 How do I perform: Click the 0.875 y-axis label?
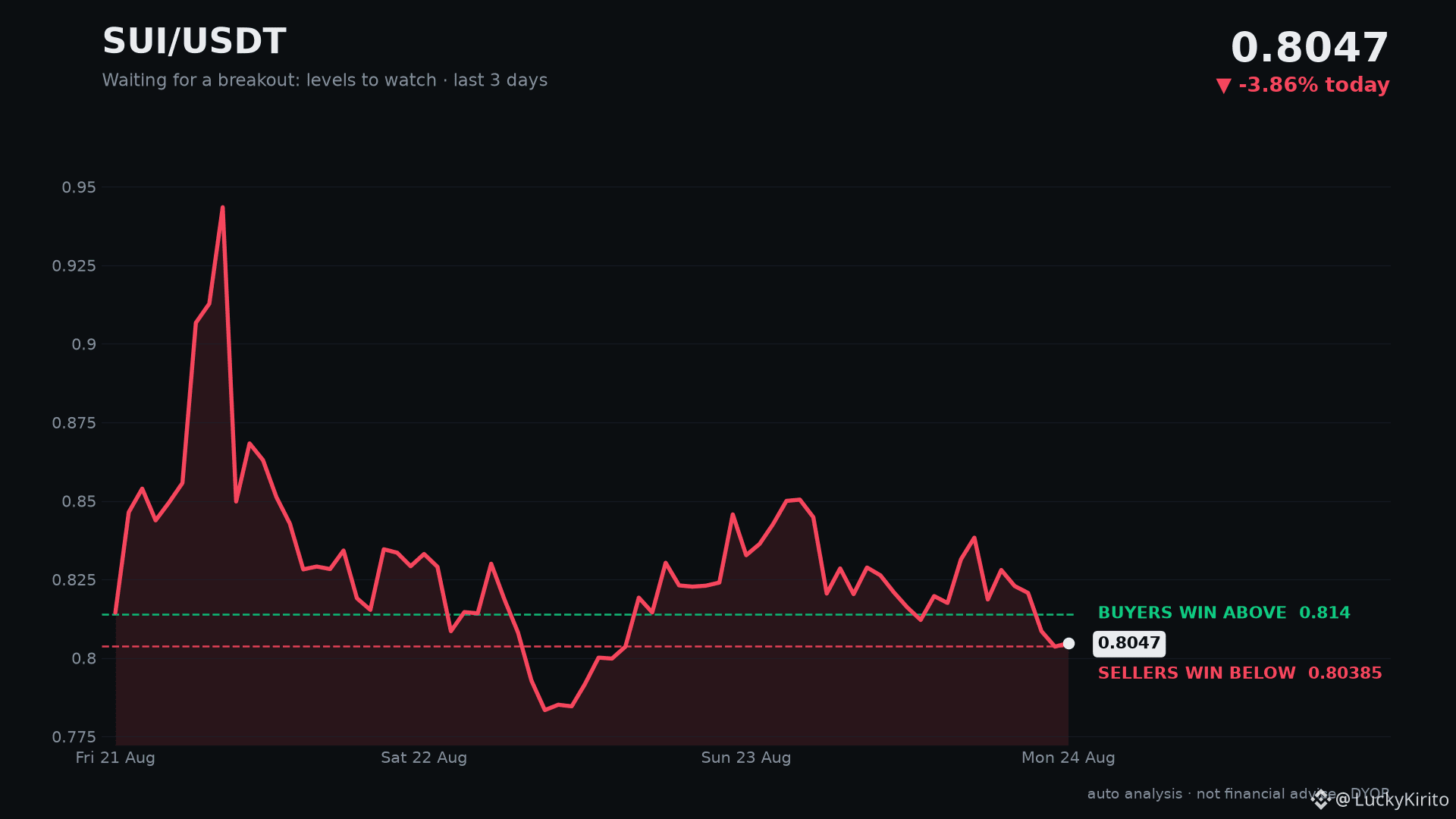tap(74, 423)
